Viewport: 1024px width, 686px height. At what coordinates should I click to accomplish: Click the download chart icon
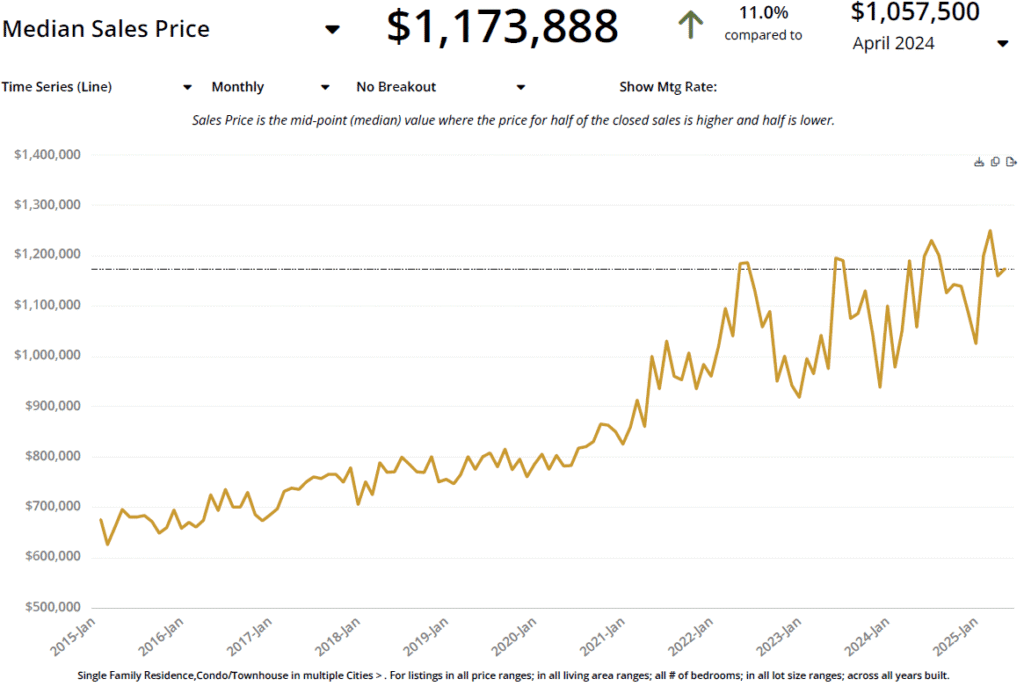tap(979, 162)
